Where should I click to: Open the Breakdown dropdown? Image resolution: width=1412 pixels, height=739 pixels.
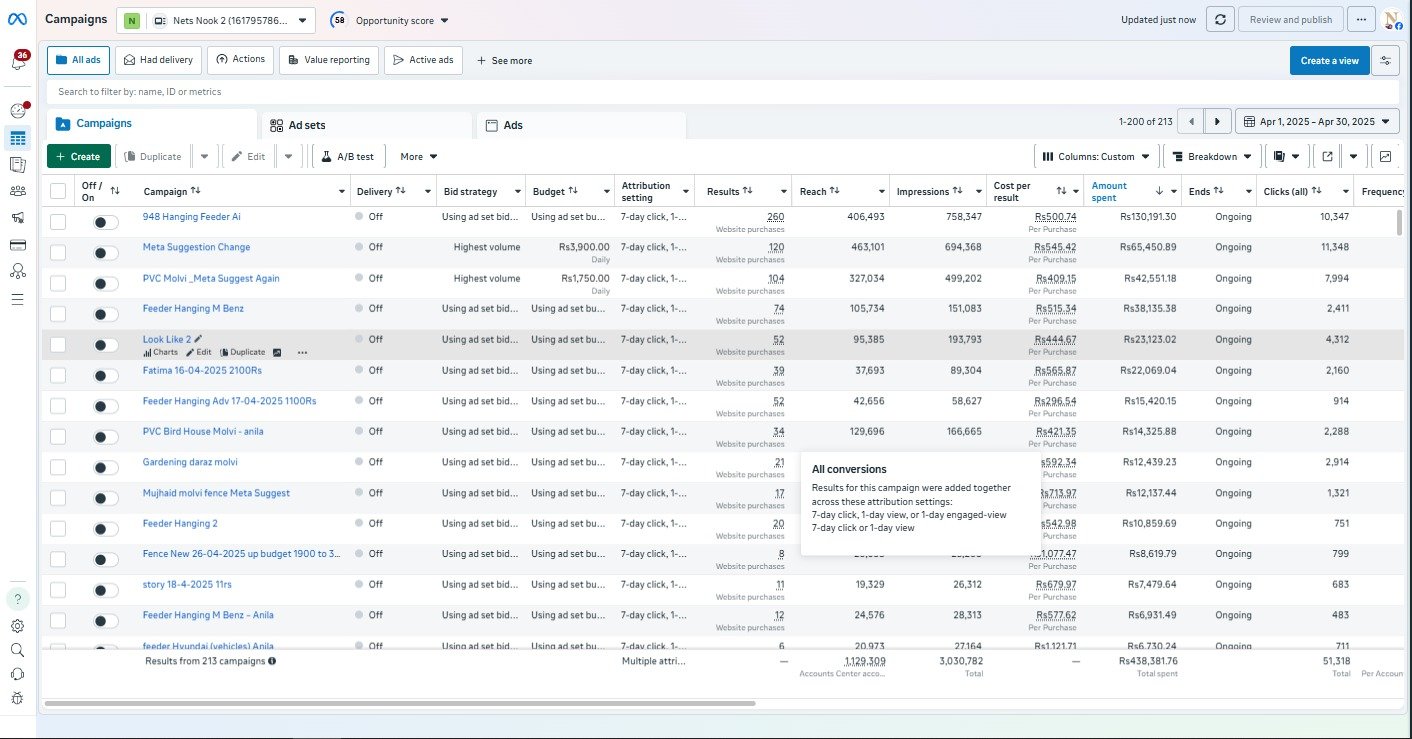click(1211, 156)
